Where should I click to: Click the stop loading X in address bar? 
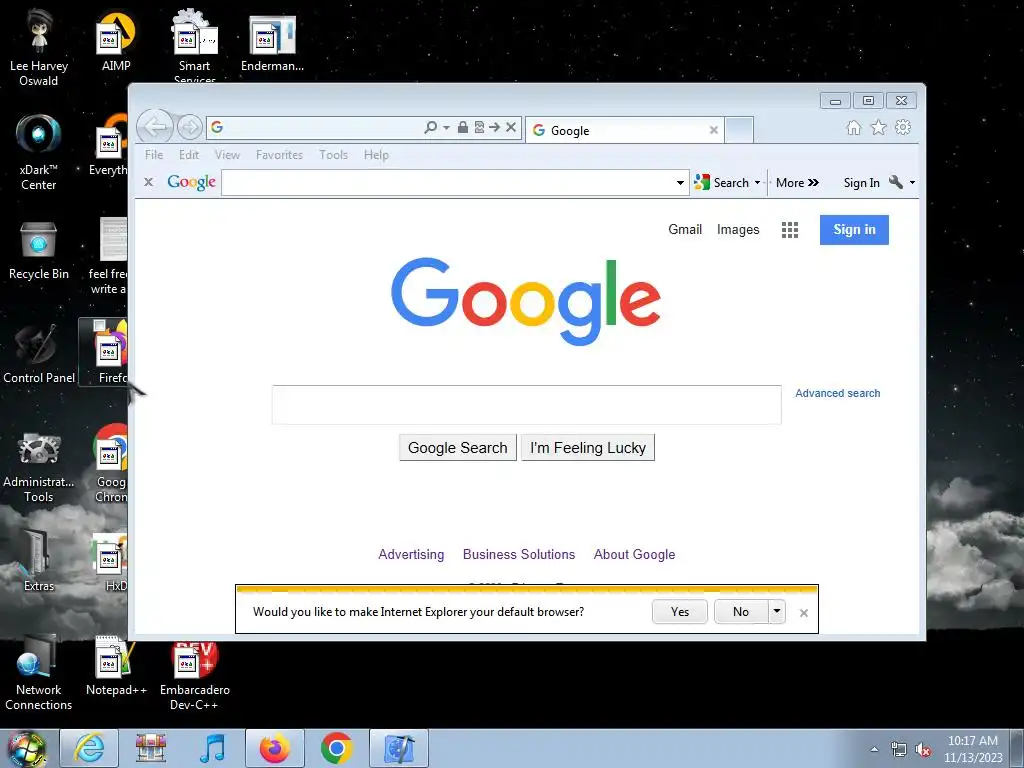pos(511,127)
